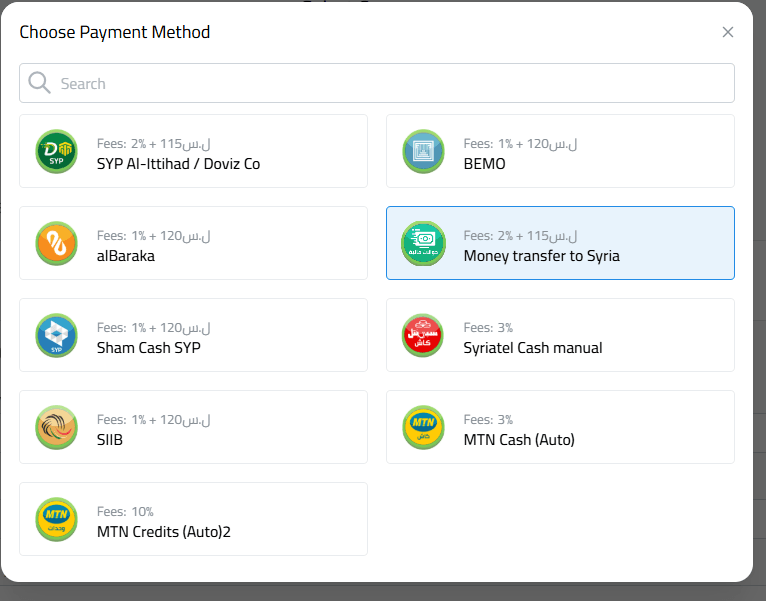Image resolution: width=766 pixels, height=601 pixels.
Task: Click the fees line on the Doviz Co card
Action: (x=153, y=144)
